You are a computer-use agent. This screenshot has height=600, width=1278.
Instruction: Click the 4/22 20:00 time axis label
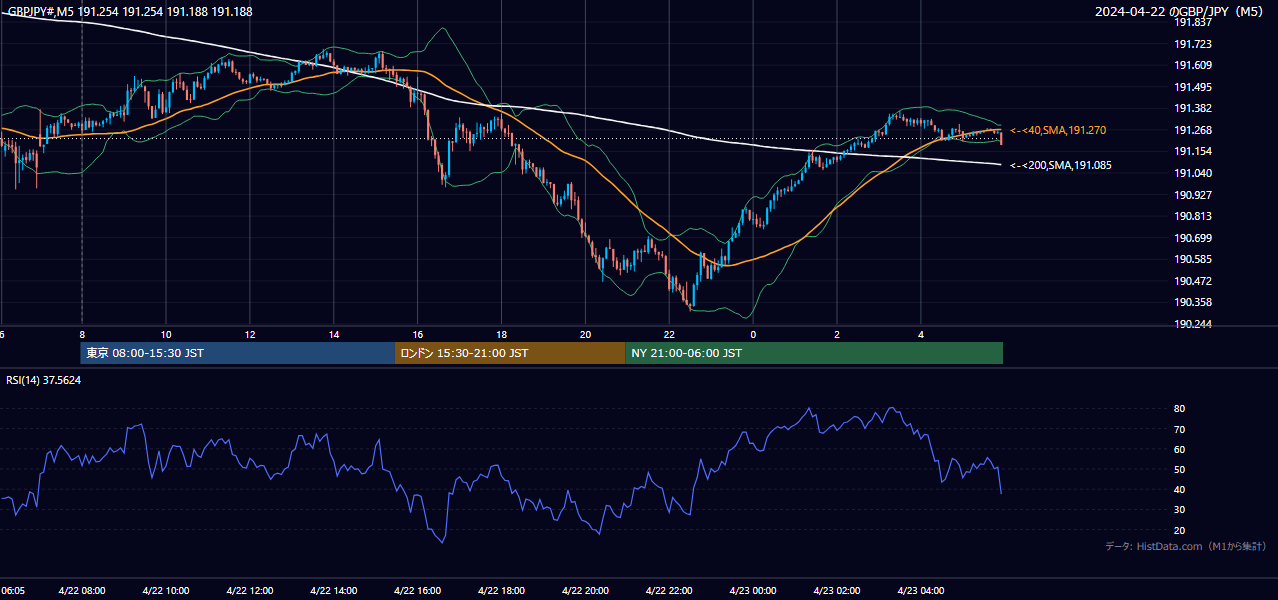[586, 591]
